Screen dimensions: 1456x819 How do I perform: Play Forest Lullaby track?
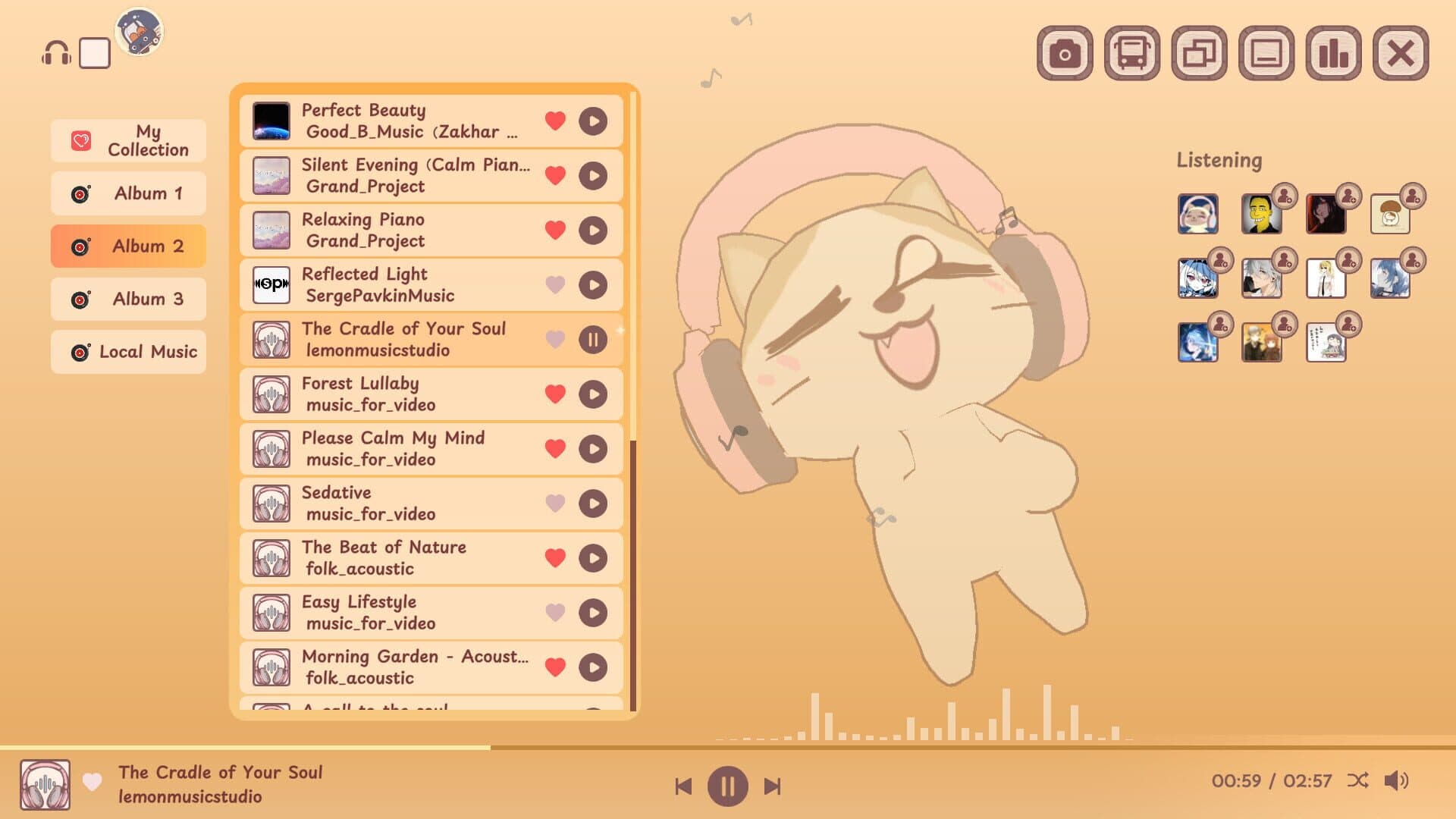pos(593,394)
